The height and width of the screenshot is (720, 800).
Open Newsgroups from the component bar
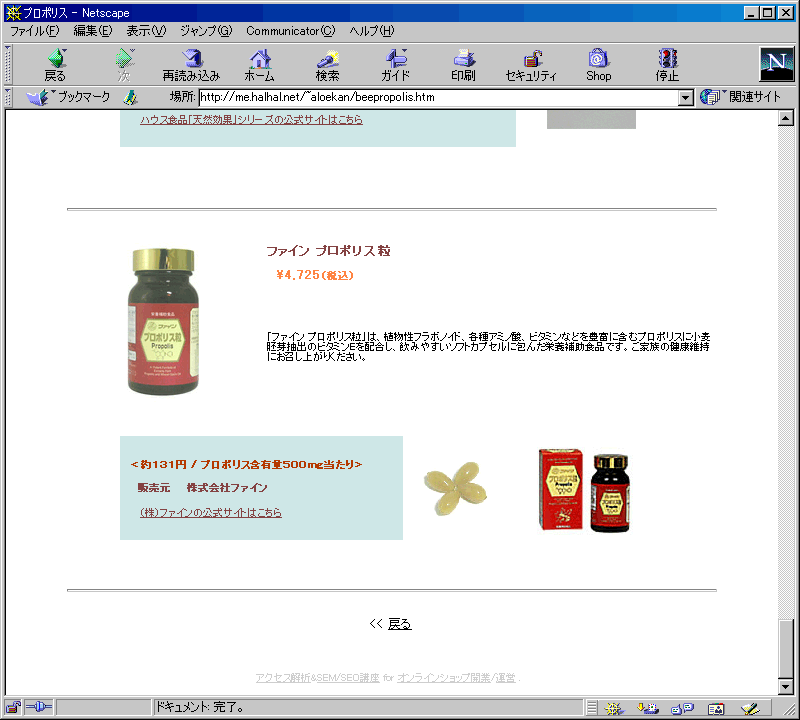click(x=682, y=708)
